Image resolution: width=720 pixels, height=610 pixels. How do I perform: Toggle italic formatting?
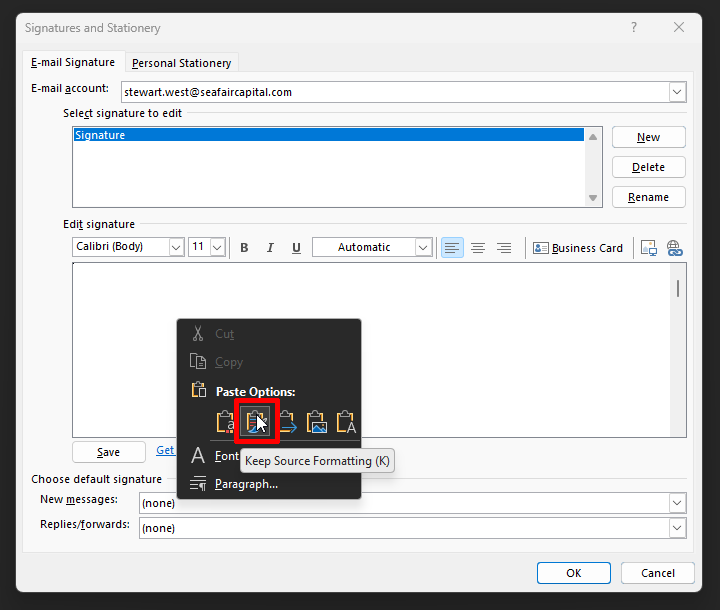270,248
